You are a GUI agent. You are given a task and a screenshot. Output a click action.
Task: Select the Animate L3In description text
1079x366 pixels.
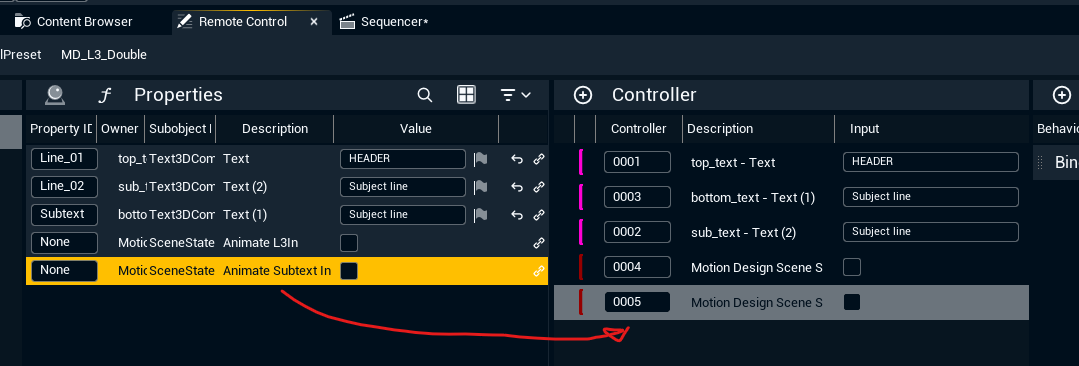tap(260, 243)
